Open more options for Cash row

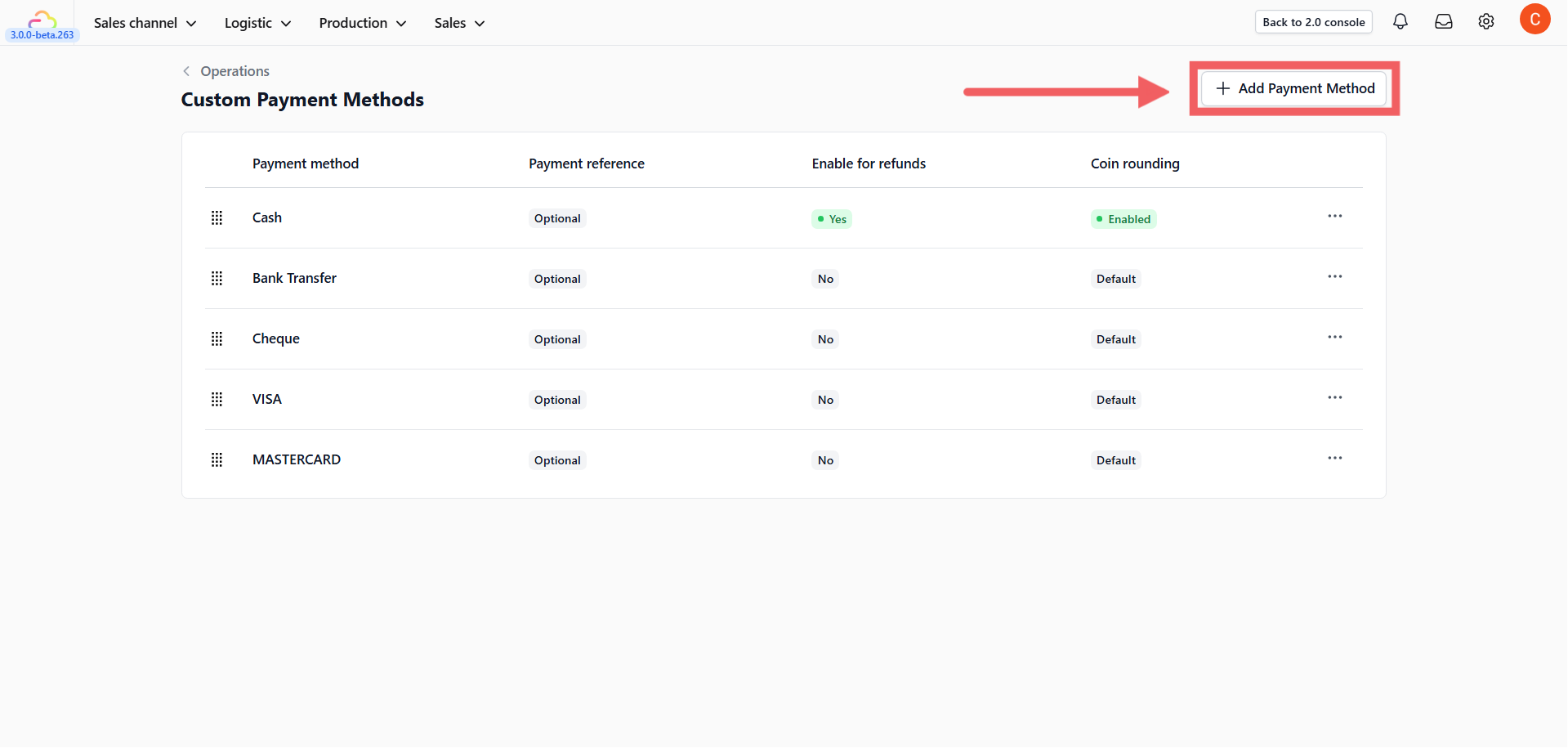[1334, 217]
